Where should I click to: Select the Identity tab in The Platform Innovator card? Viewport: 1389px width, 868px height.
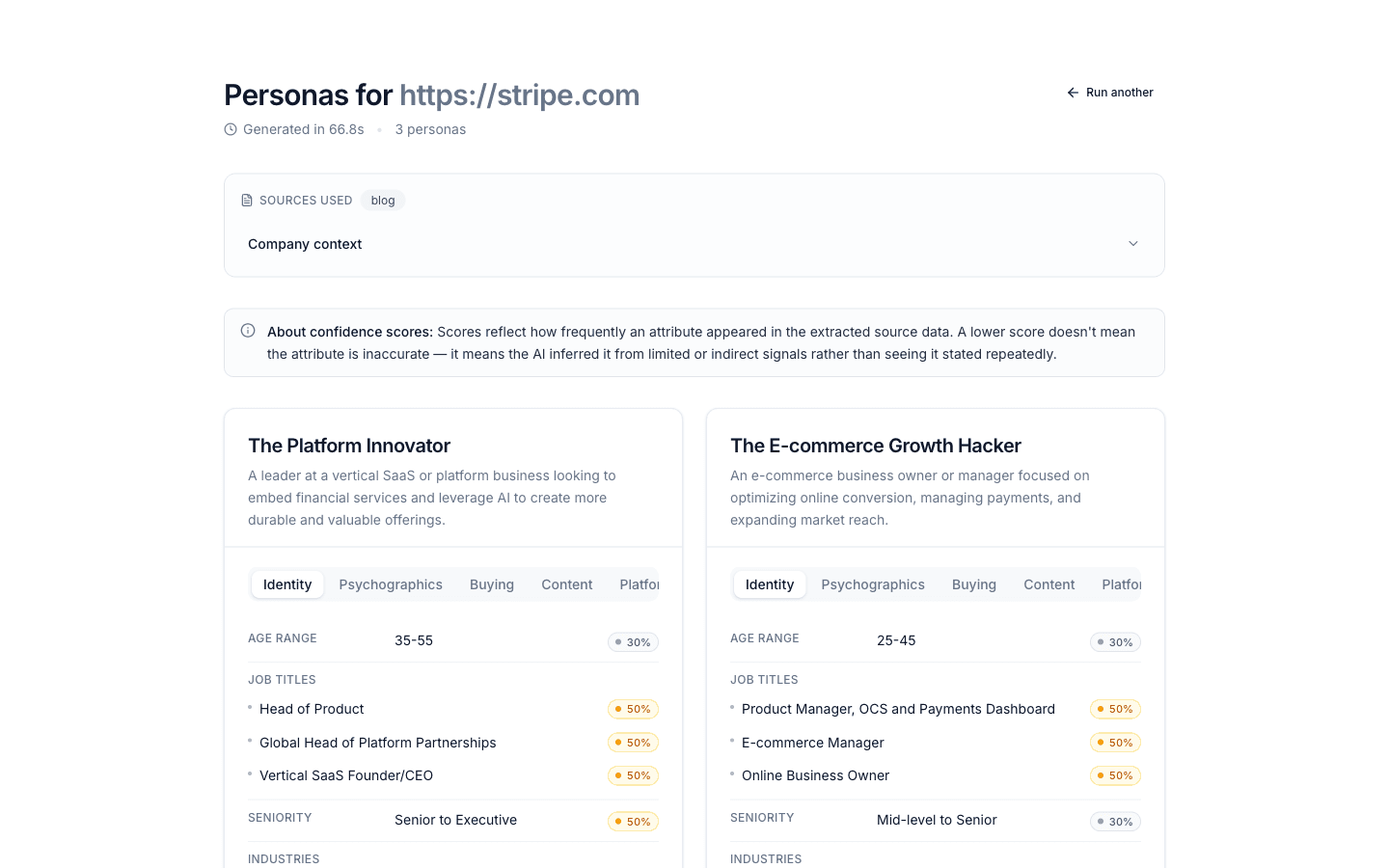(287, 584)
